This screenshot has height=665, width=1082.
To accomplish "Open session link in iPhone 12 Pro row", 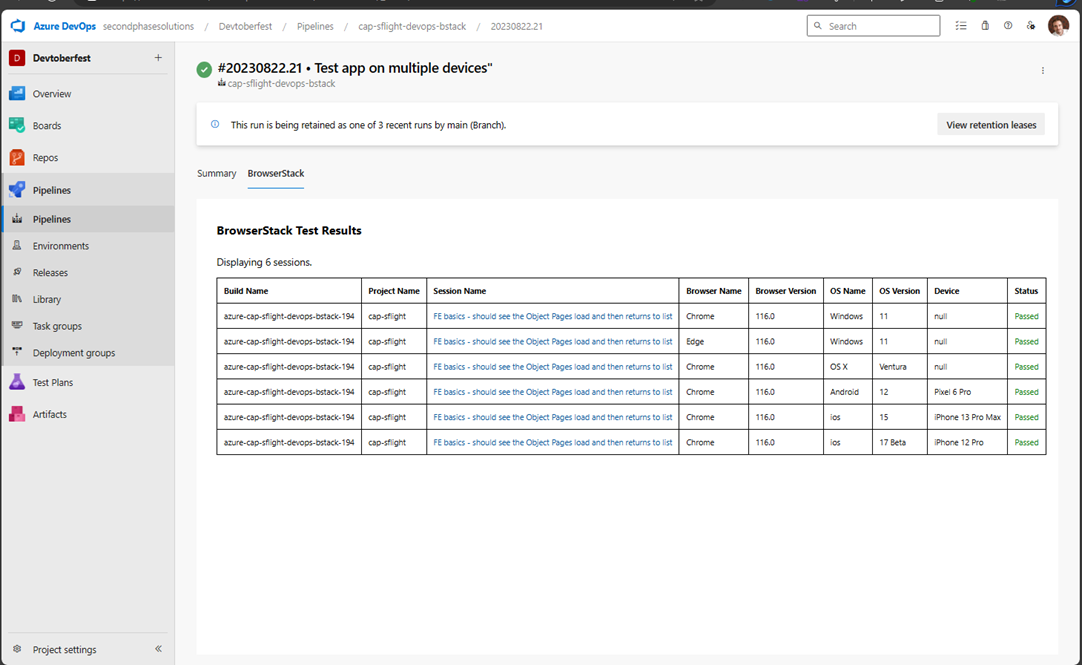I will (x=553, y=442).
